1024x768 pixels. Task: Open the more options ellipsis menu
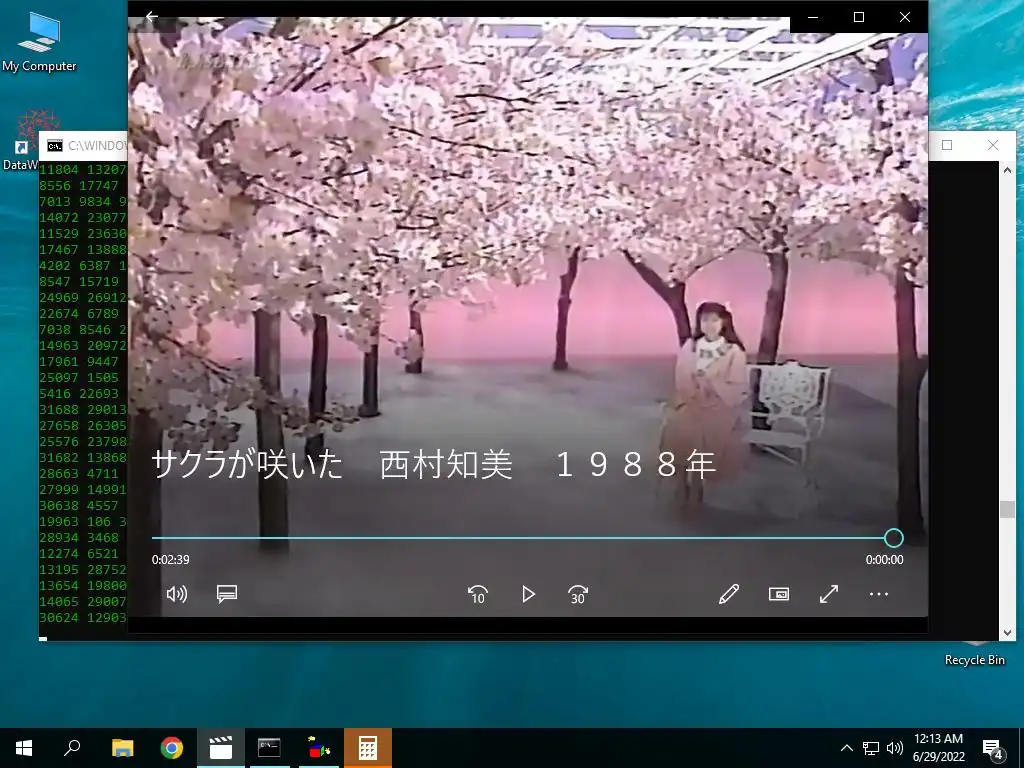(x=879, y=594)
